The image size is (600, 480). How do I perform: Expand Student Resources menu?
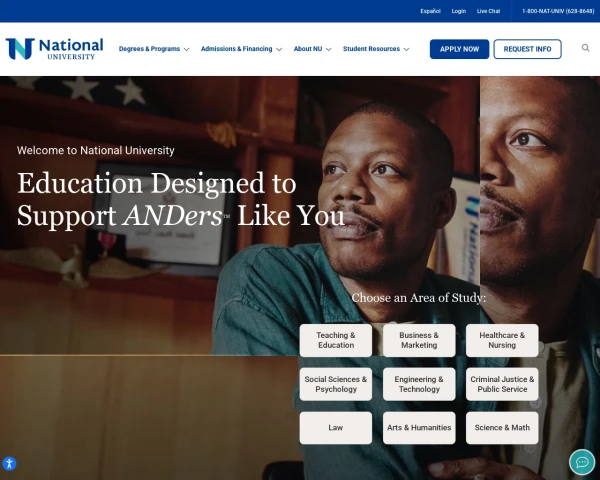tap(376, 49)
